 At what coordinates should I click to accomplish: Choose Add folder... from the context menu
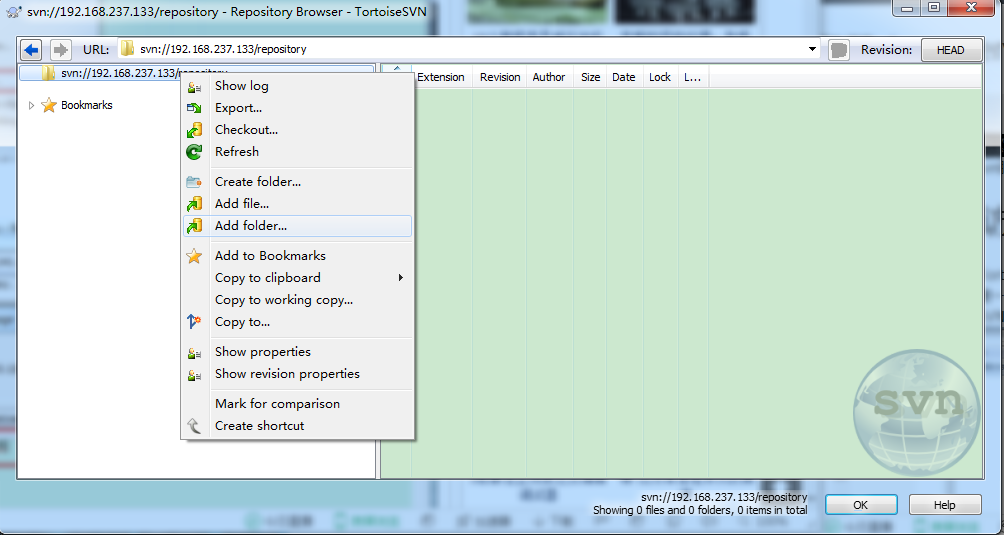point(298,225)
